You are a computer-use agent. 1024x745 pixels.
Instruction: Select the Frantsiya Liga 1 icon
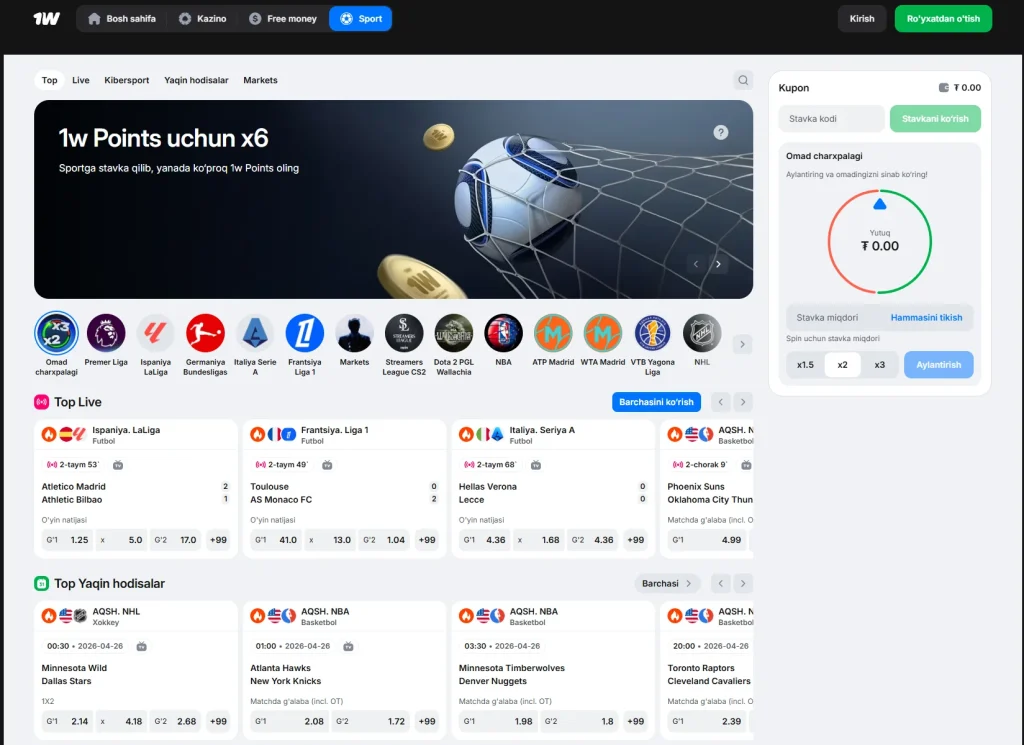304,333
